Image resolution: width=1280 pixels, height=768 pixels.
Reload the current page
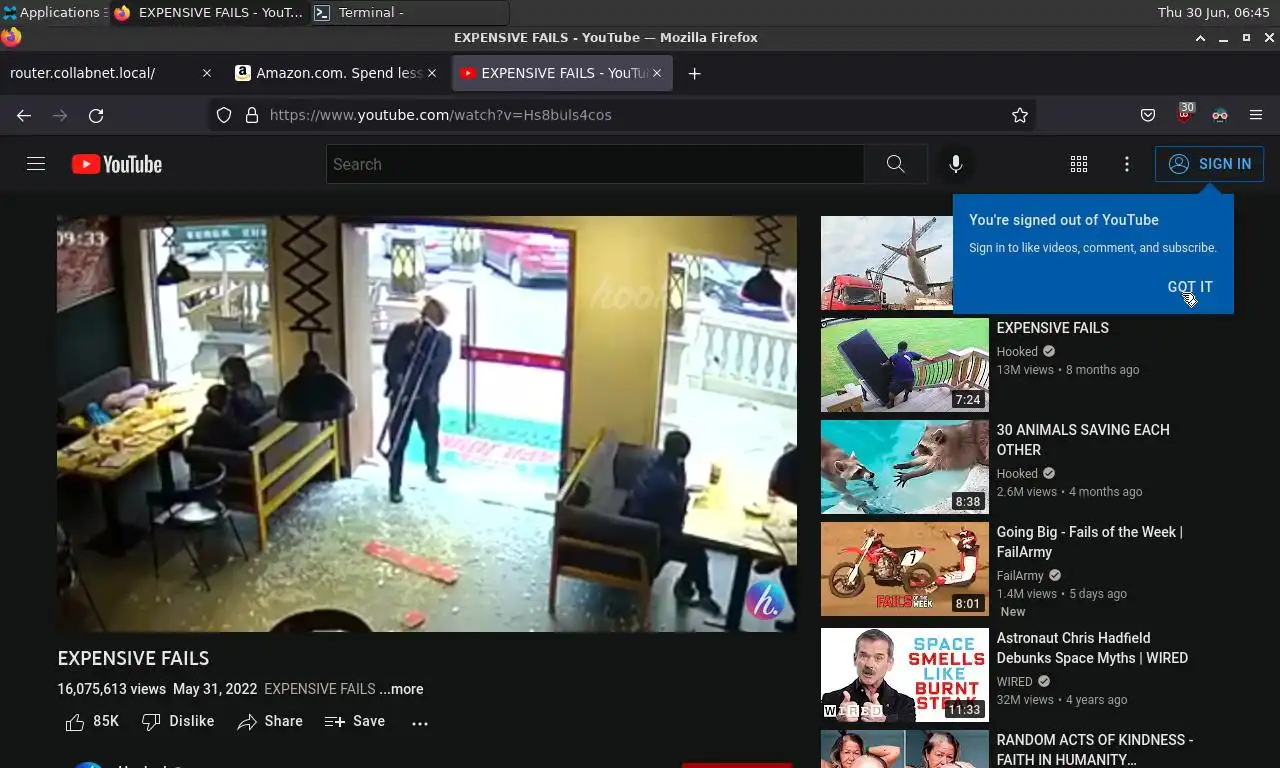96,115
